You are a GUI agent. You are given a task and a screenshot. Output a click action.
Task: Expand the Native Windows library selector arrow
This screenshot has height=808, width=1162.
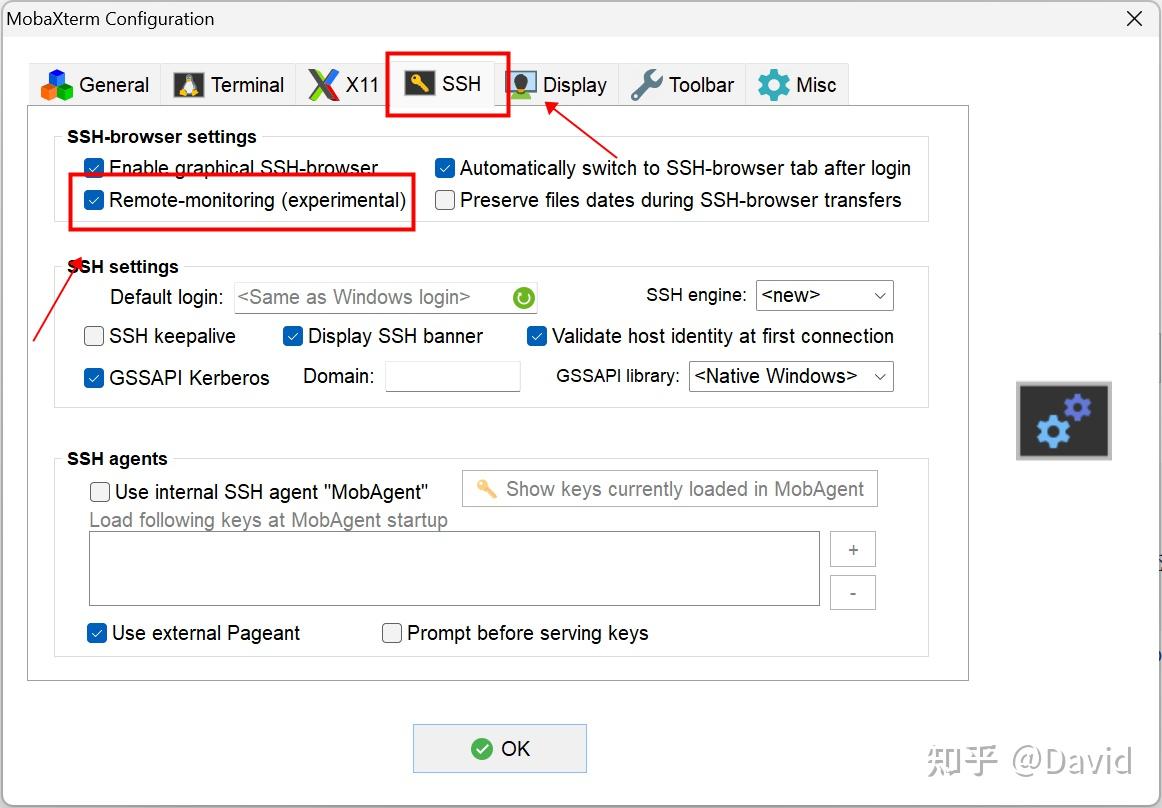point(877,376)
